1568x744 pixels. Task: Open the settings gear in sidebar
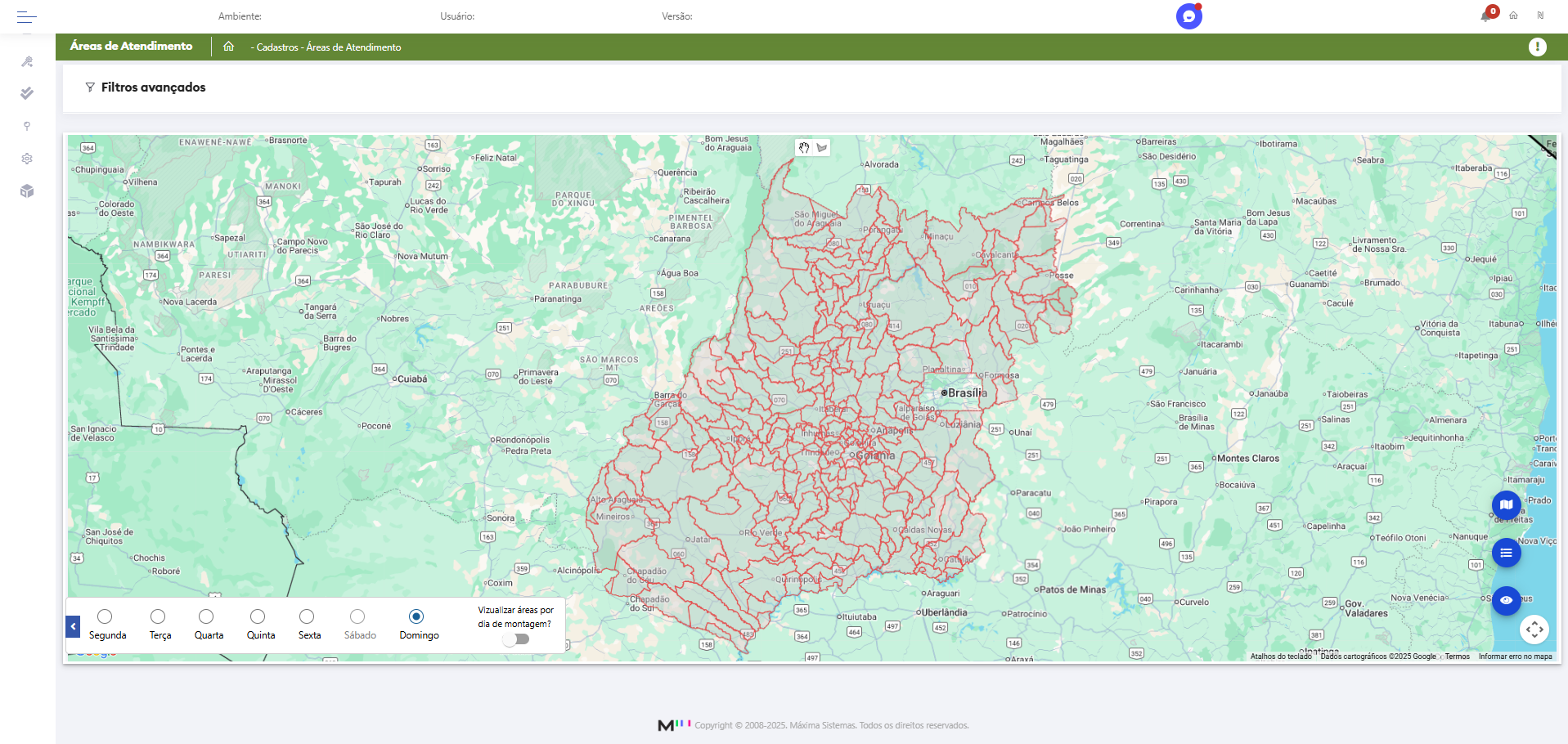click(27, 159)
